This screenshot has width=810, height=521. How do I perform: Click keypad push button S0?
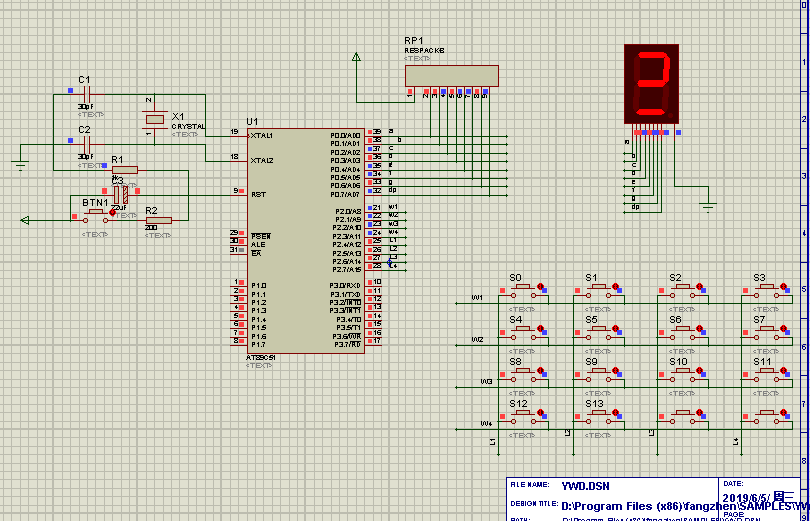[523, 291]
